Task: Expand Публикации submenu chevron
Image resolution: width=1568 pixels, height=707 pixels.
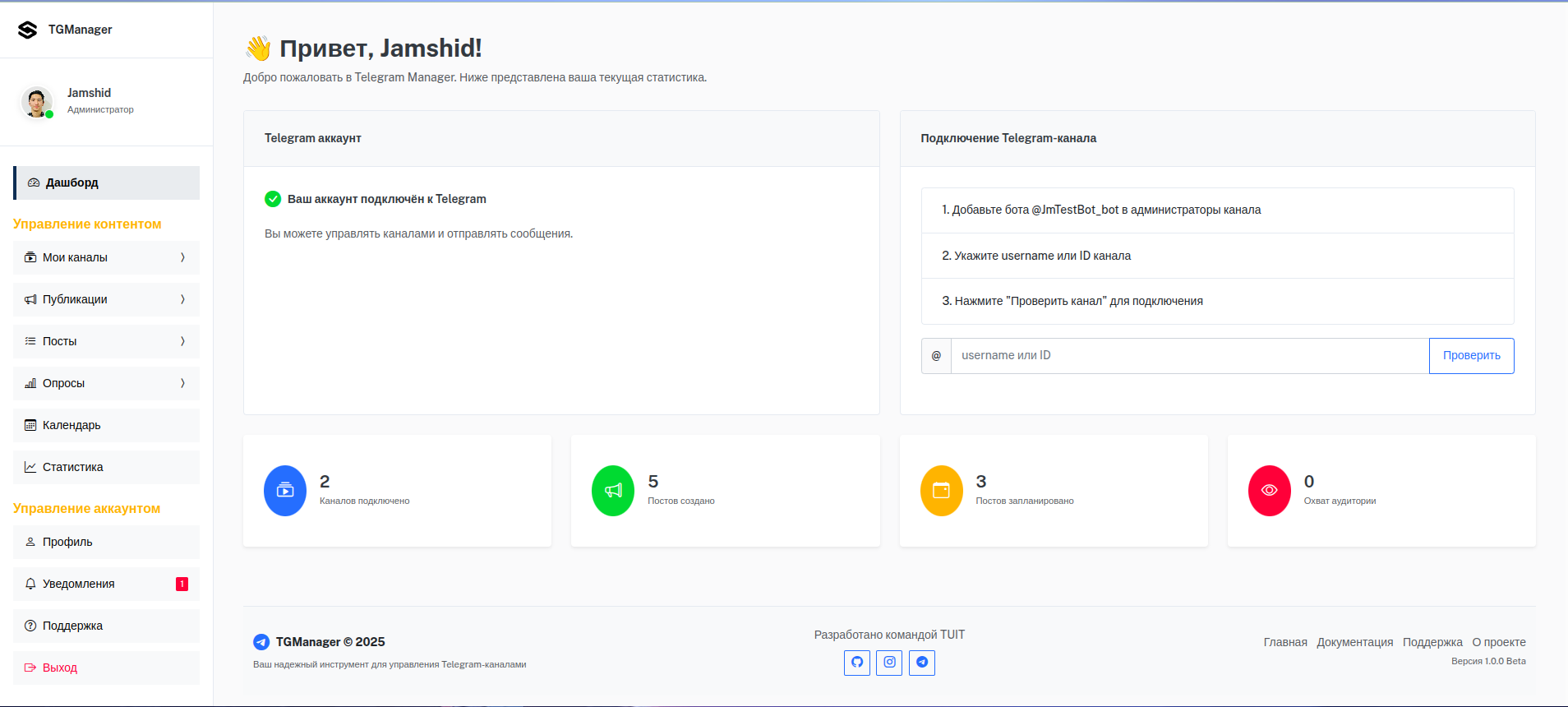Action: coord(182,299)
